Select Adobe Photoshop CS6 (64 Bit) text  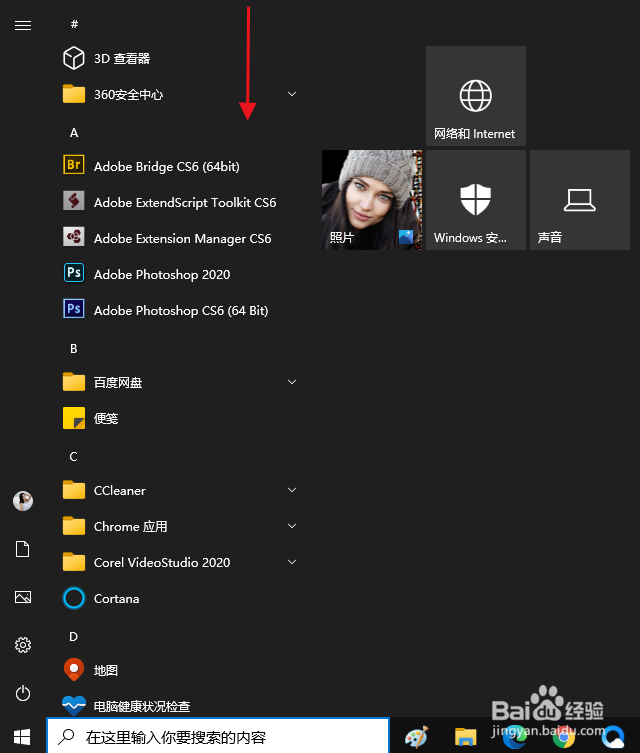coord(181,311)
